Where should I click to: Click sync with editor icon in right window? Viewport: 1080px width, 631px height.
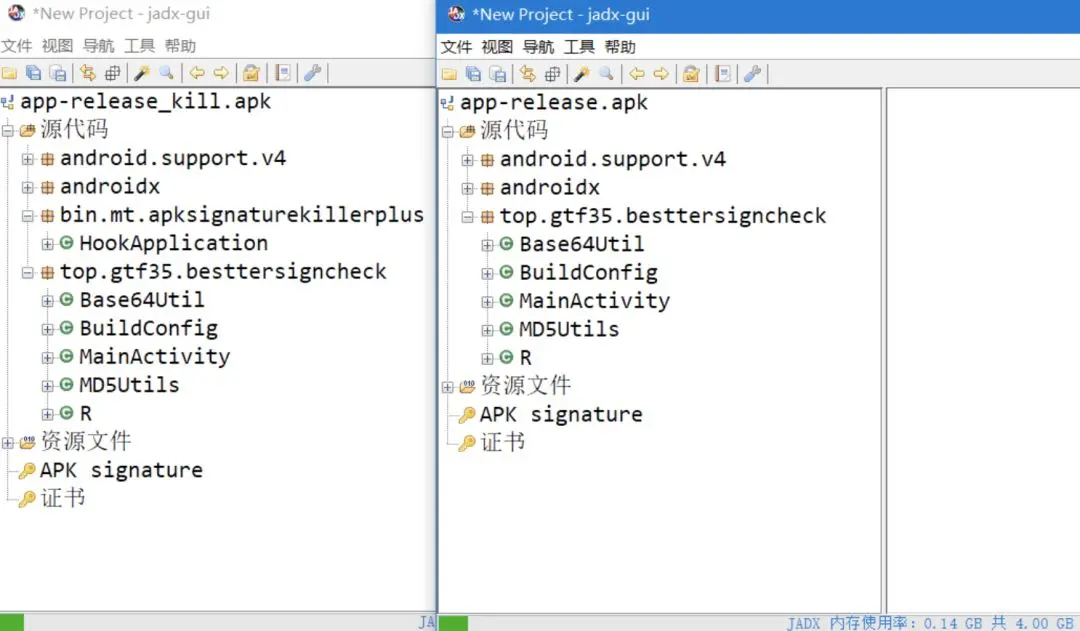coord(528,74)
